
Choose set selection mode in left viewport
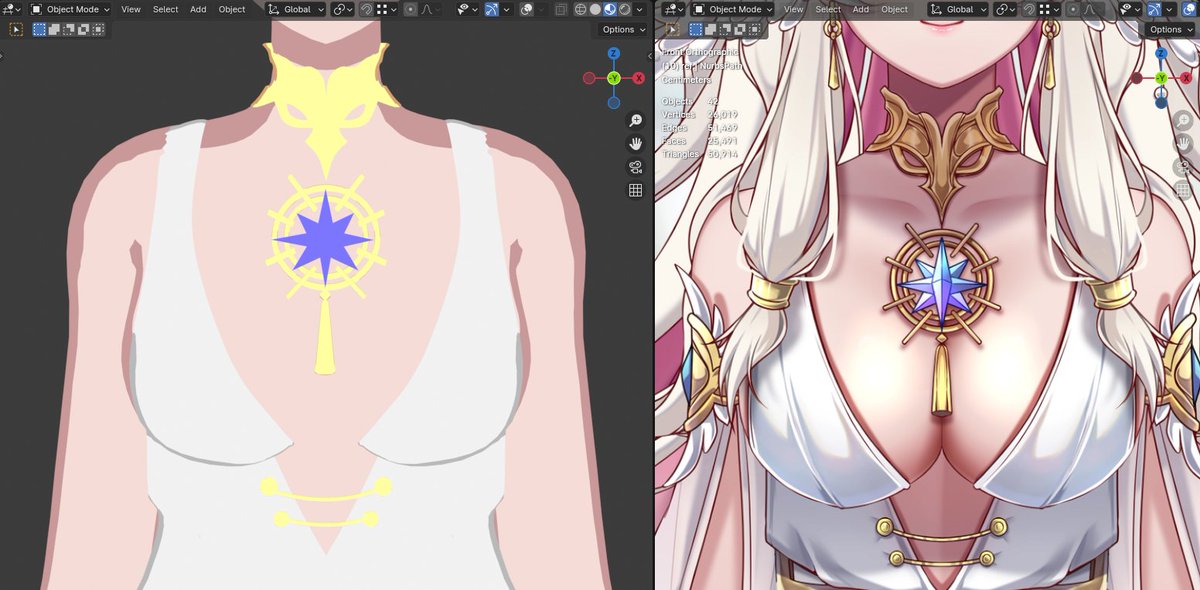click(39, 29)
